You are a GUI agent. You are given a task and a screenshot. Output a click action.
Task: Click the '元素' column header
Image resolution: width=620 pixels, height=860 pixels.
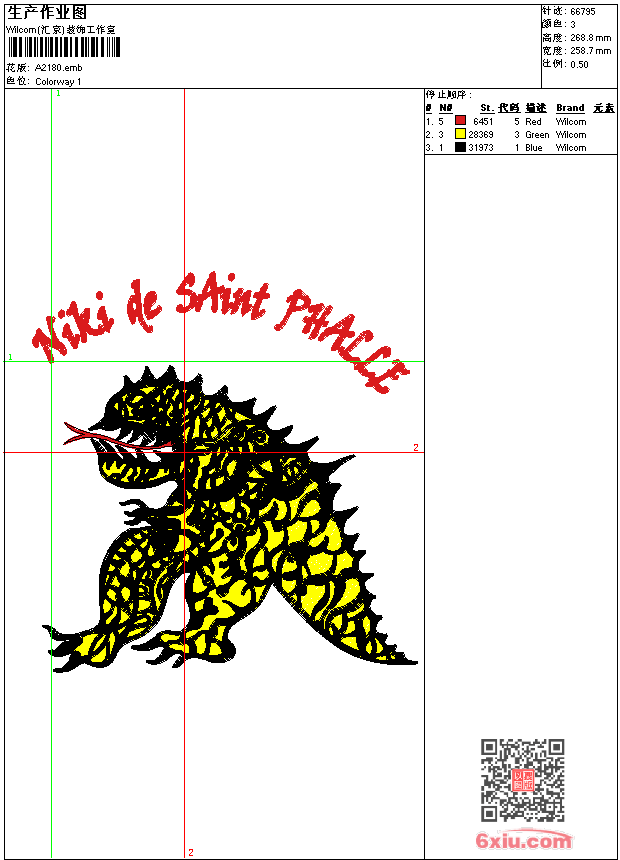coord(604,108)
